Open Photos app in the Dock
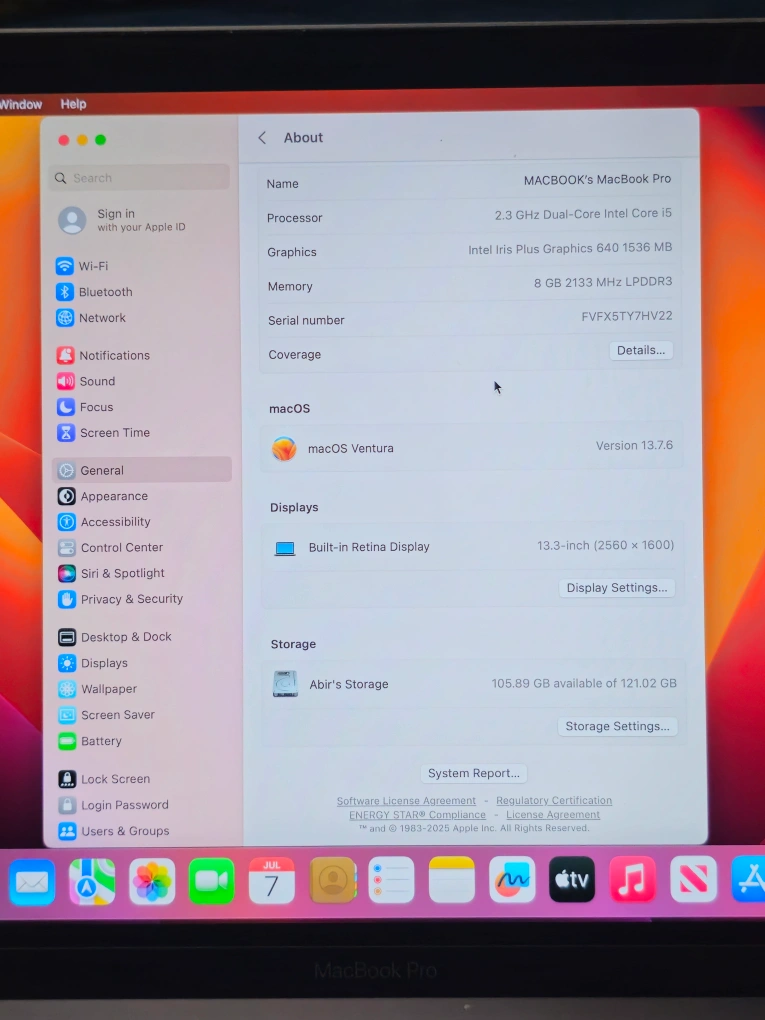This screenshot has width=765, height=1020. point(152,881)
